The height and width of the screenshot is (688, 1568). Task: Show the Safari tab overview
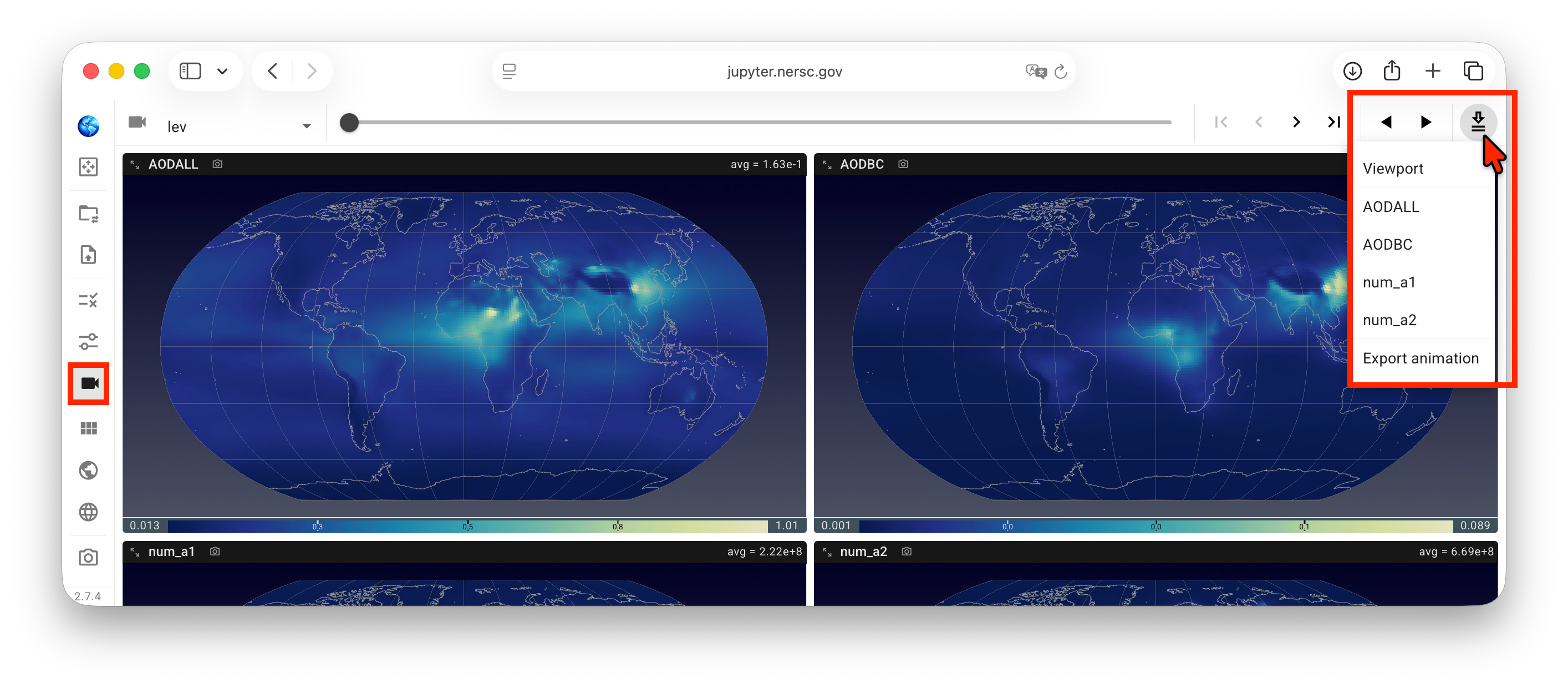[1473, 71]
